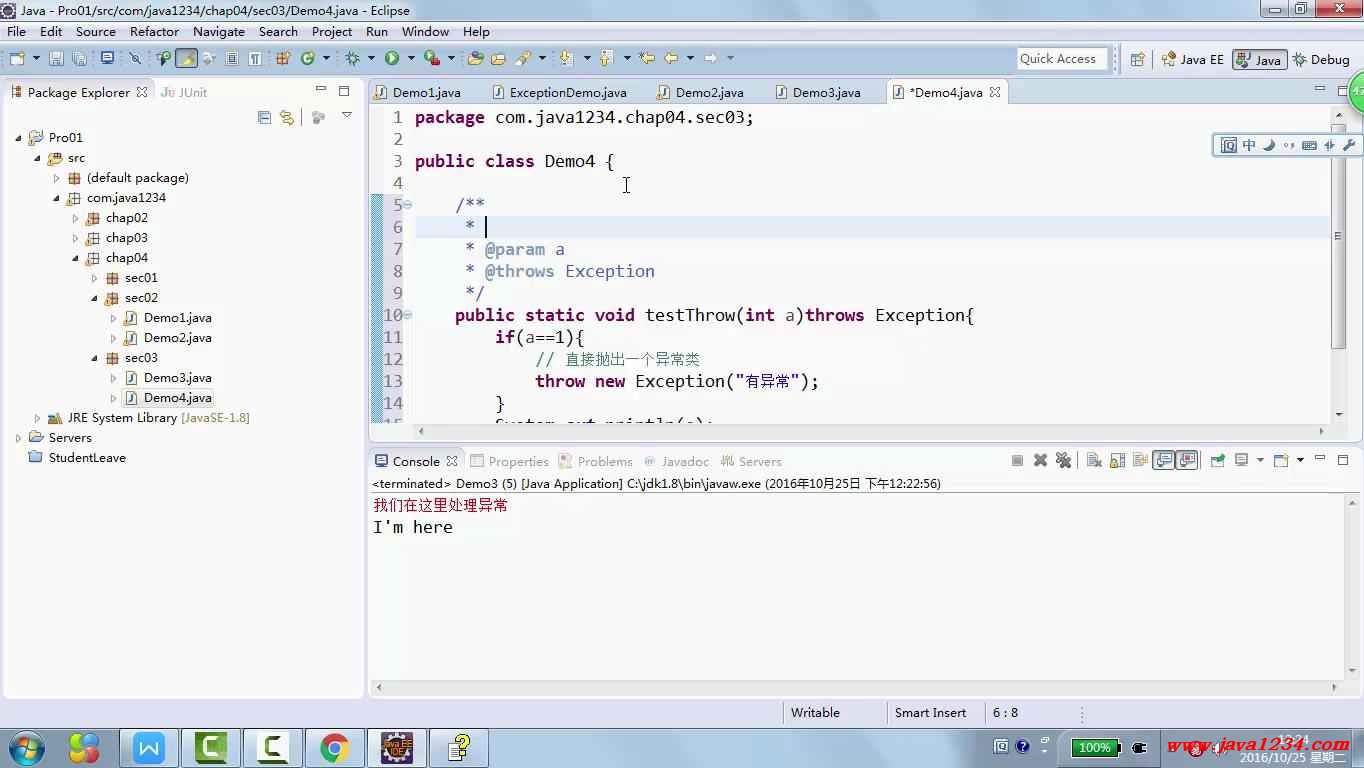Click the Last Edit Location arrow icon
The image size is (1364, 768).
646,58
